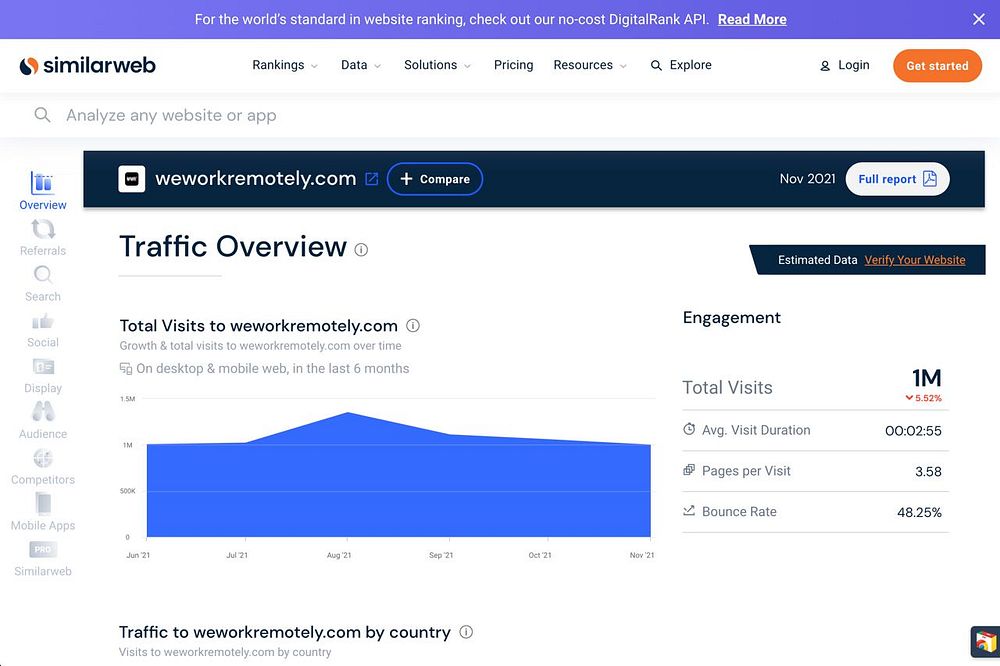This screenshot has width=1000, height=666.
Task: Show info tooltip beside Total Visits heading
Action: click(413, 325)
